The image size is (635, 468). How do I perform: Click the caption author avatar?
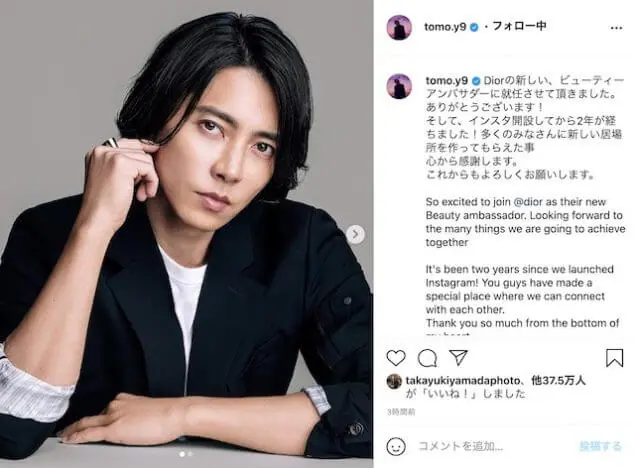click(399, 86)
